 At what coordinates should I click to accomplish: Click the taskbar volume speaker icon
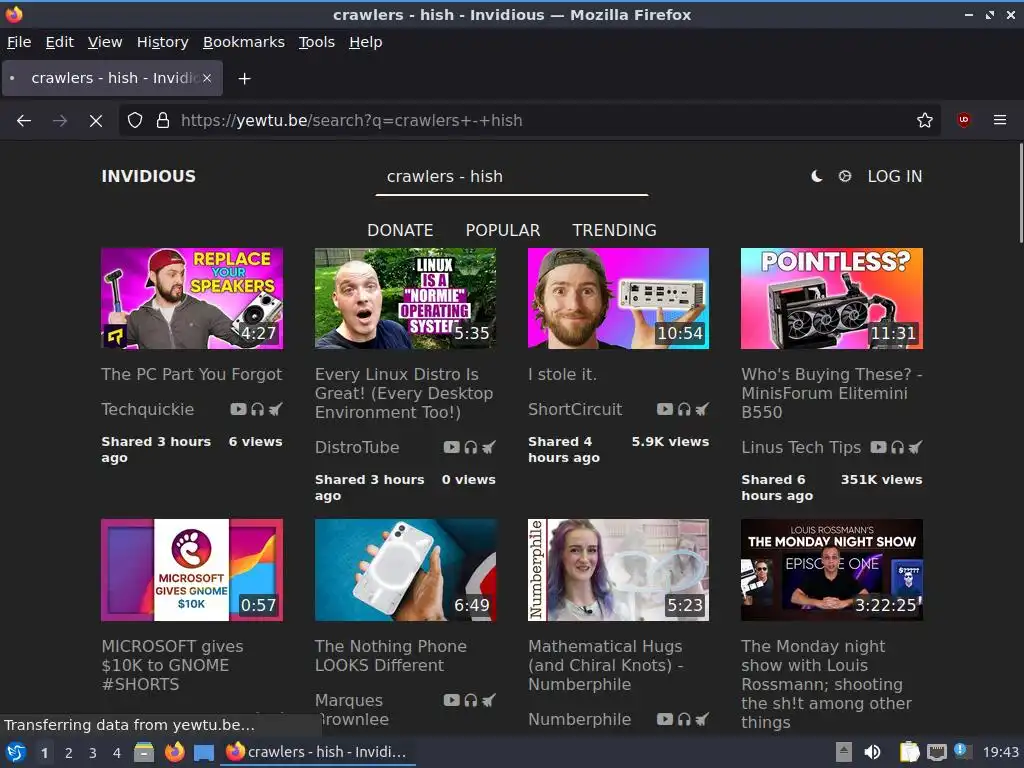pyautogui.click(x=872, y=752)
